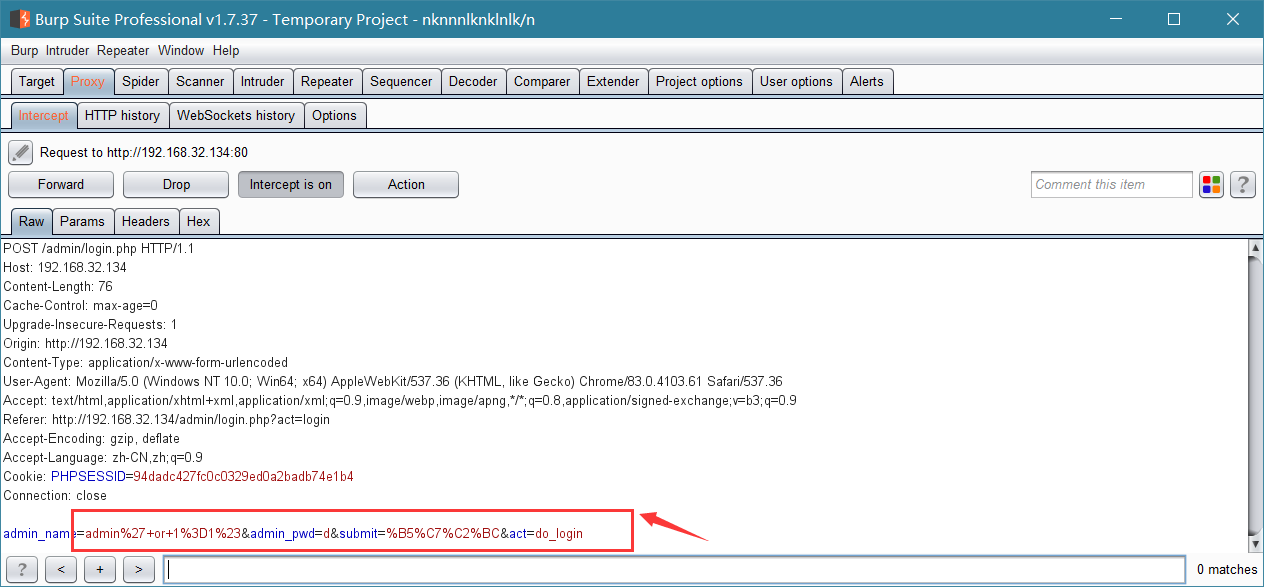Viewport: 1264px width, 587px height.
Task: Open the highlight color picker icon
Action: 1212,184
